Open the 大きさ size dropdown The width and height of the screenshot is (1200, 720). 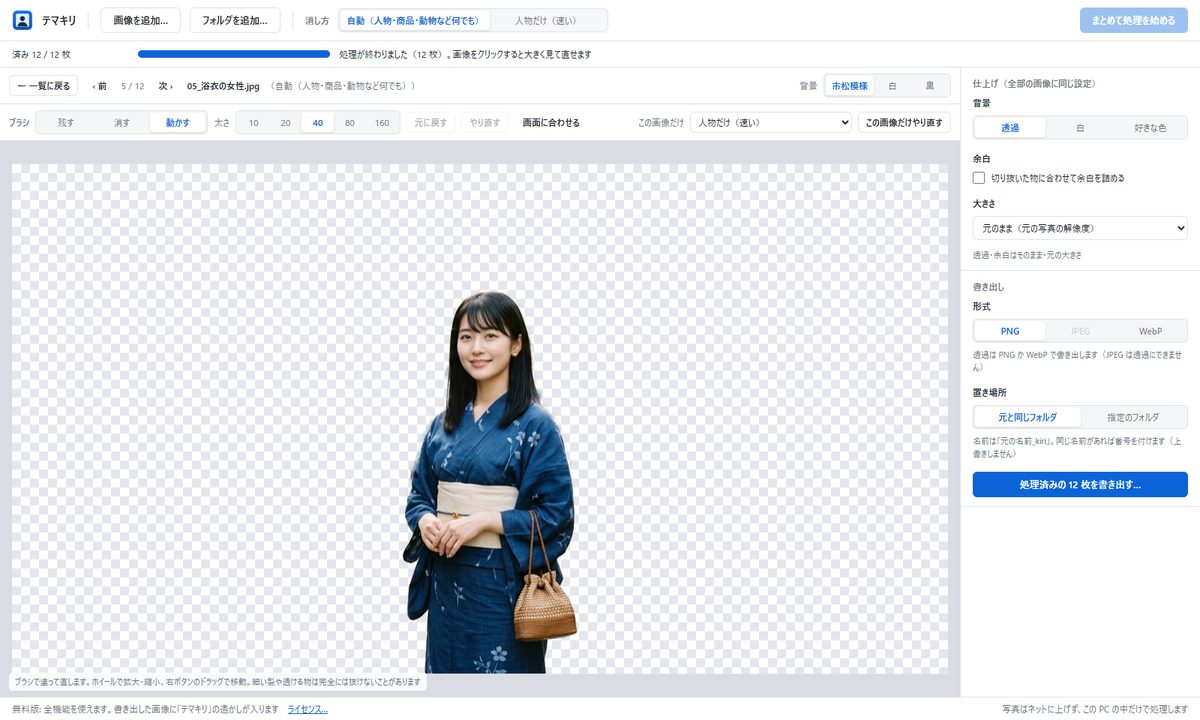(1080, 228)
